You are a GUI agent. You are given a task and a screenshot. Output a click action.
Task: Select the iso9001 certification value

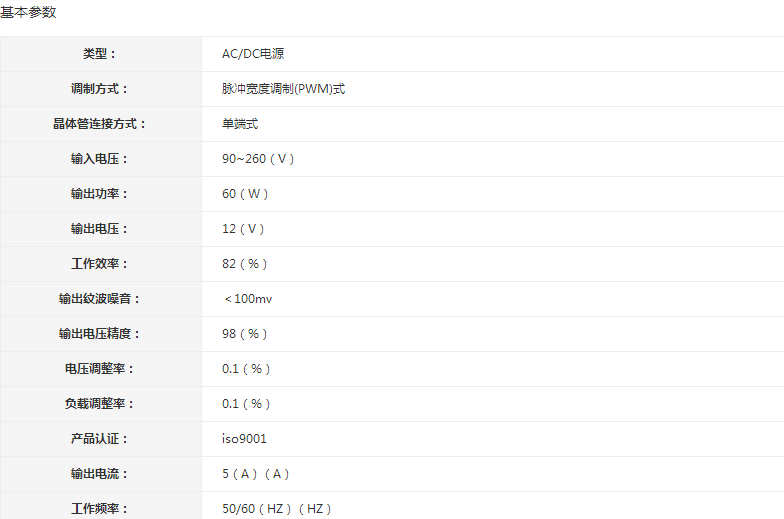point(244,439)
